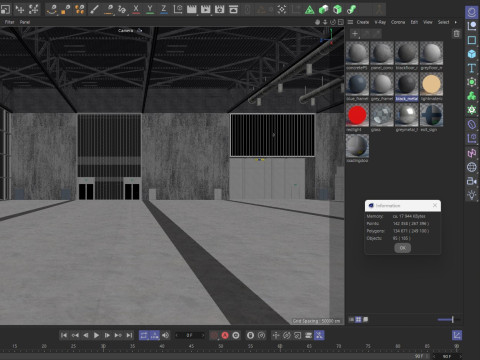Image resolution: width=480 pixels, height=360 pixels.
Task: Adjust the material thumbnail size slider
Action: click(x=449, y=320)
